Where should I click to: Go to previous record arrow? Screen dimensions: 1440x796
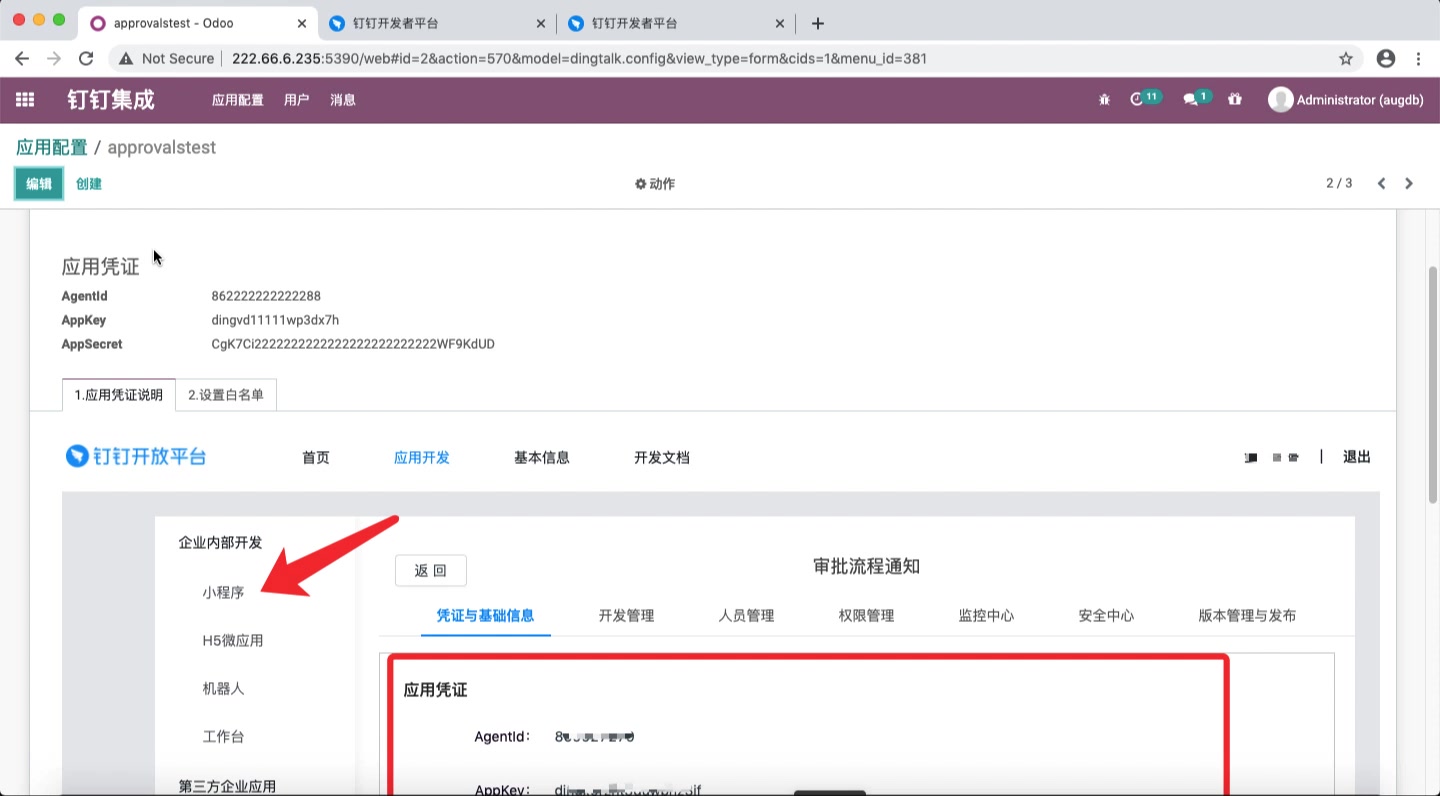(x=1381, y=184)
